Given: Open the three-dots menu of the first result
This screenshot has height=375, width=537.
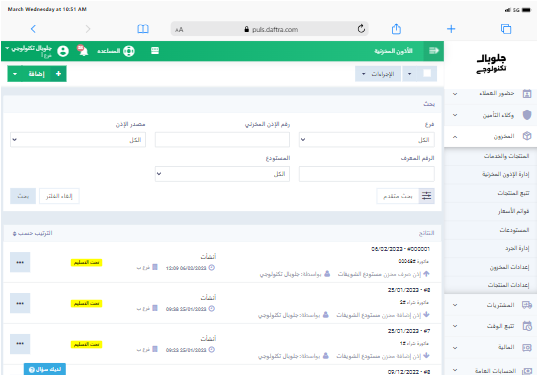Looking at the screenshot, I should click(x=20, y=262).
